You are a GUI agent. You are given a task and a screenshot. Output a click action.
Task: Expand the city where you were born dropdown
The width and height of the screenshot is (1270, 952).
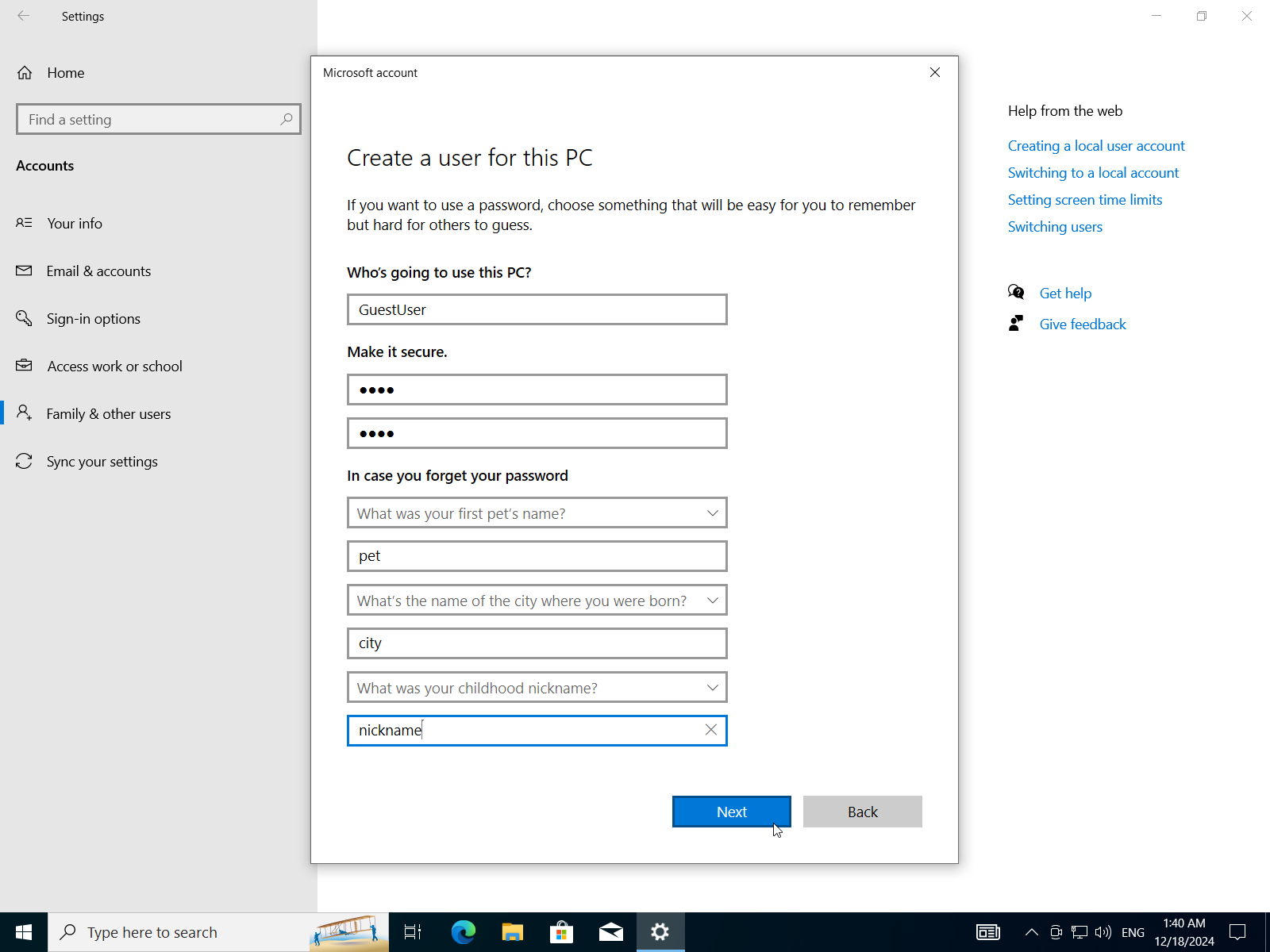pos(712,601)
